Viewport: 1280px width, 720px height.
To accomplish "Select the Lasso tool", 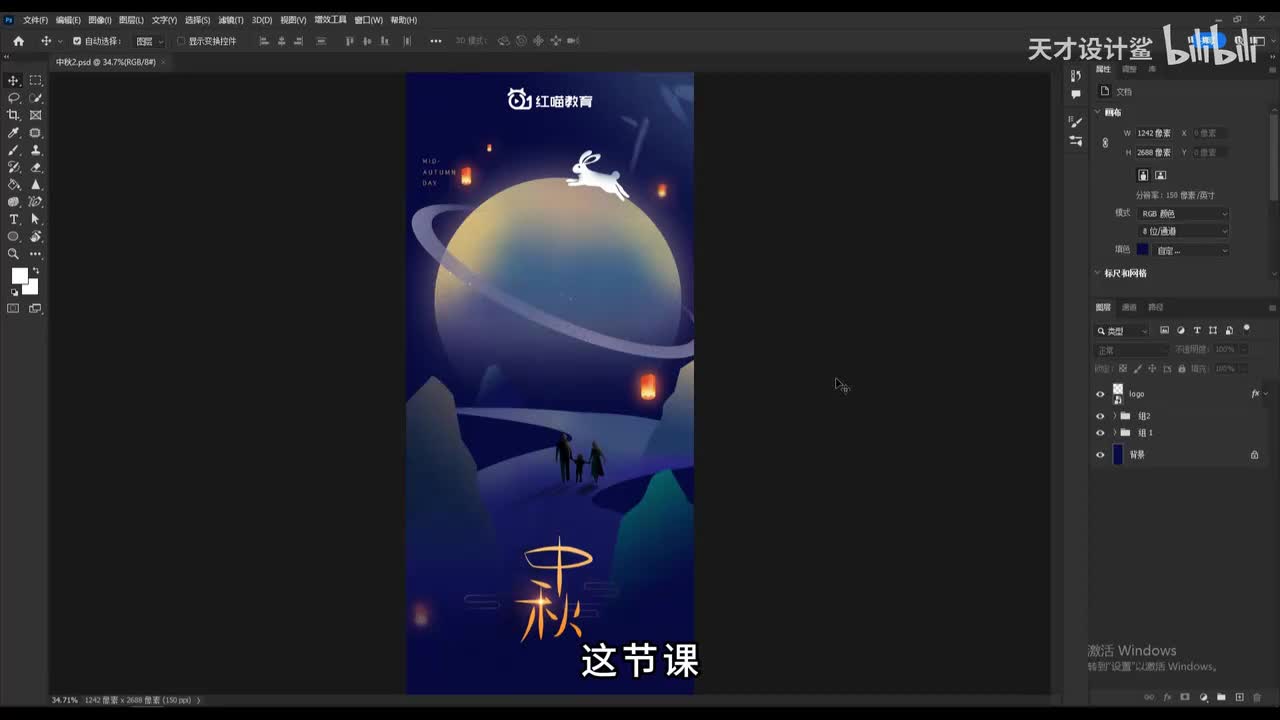I will [13, 98].
